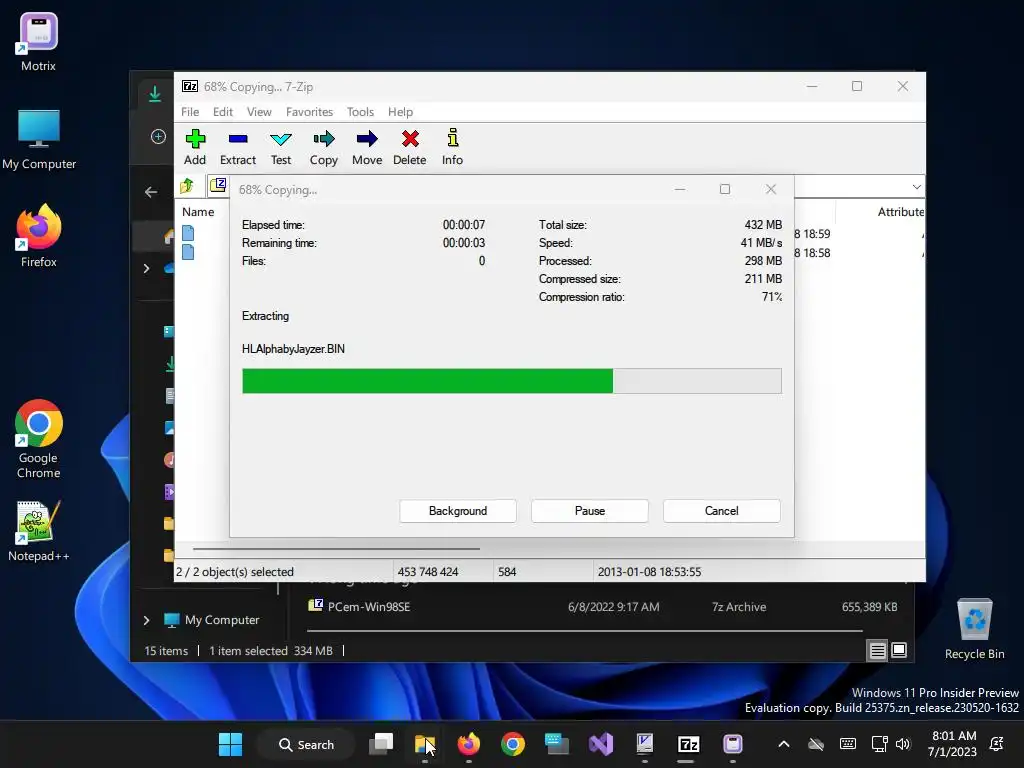Click the network display tray icon
The image size is (1024, 768).
pyautogui.click(x=879, y=744)
